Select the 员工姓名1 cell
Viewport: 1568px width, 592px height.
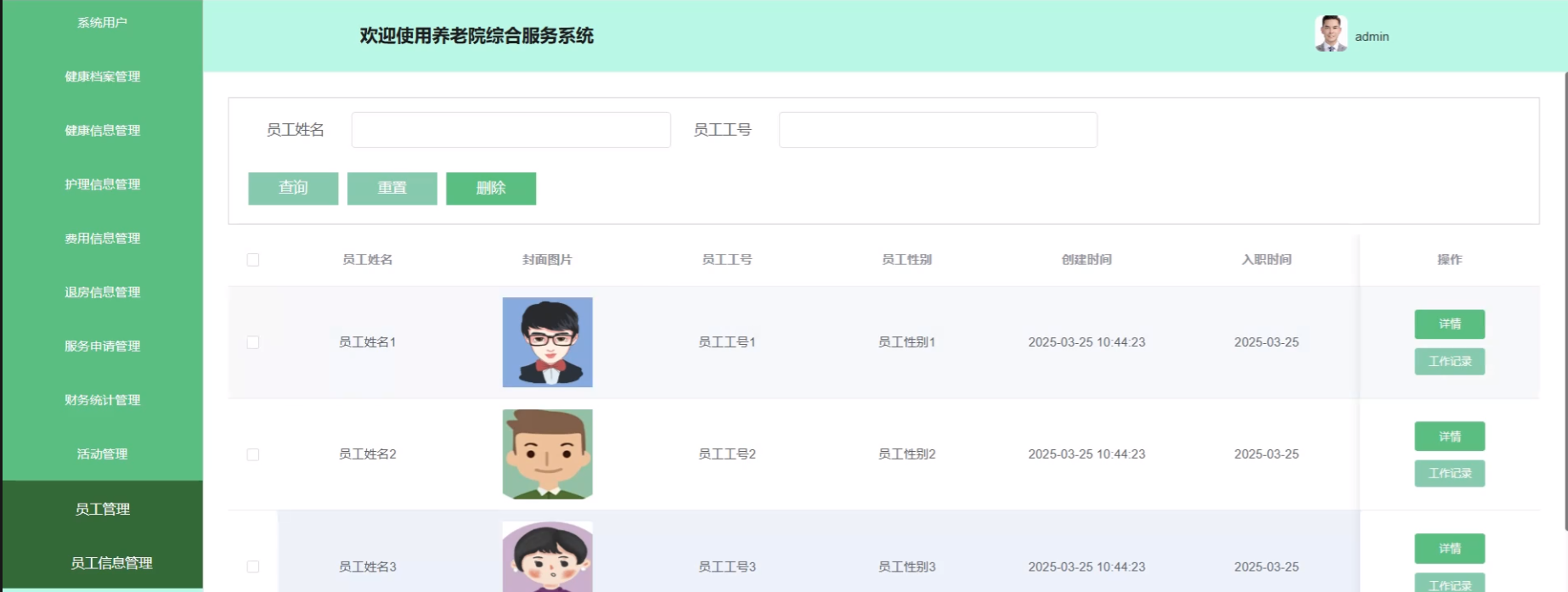[368, 342]
